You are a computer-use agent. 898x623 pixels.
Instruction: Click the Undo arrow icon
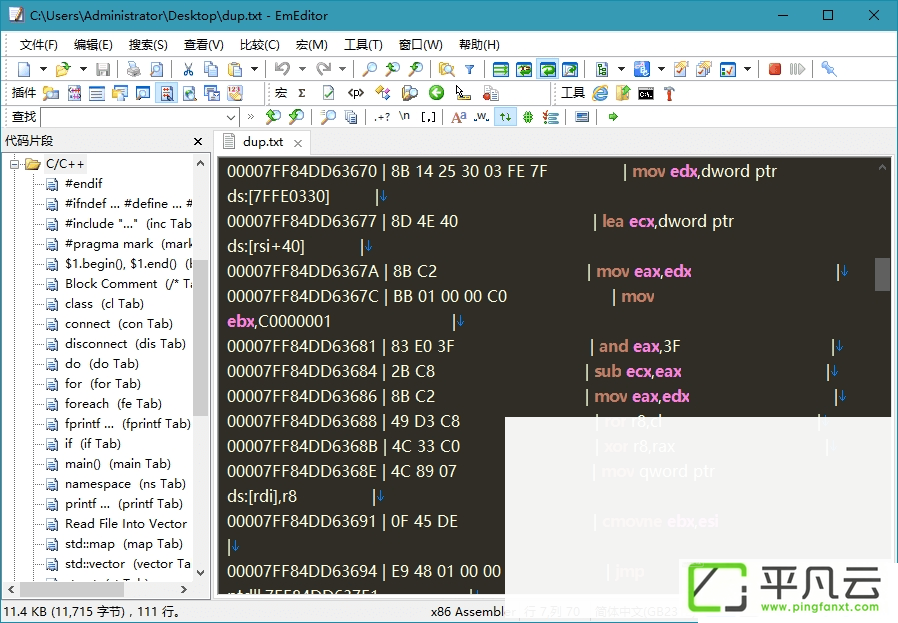pos(282,69)
